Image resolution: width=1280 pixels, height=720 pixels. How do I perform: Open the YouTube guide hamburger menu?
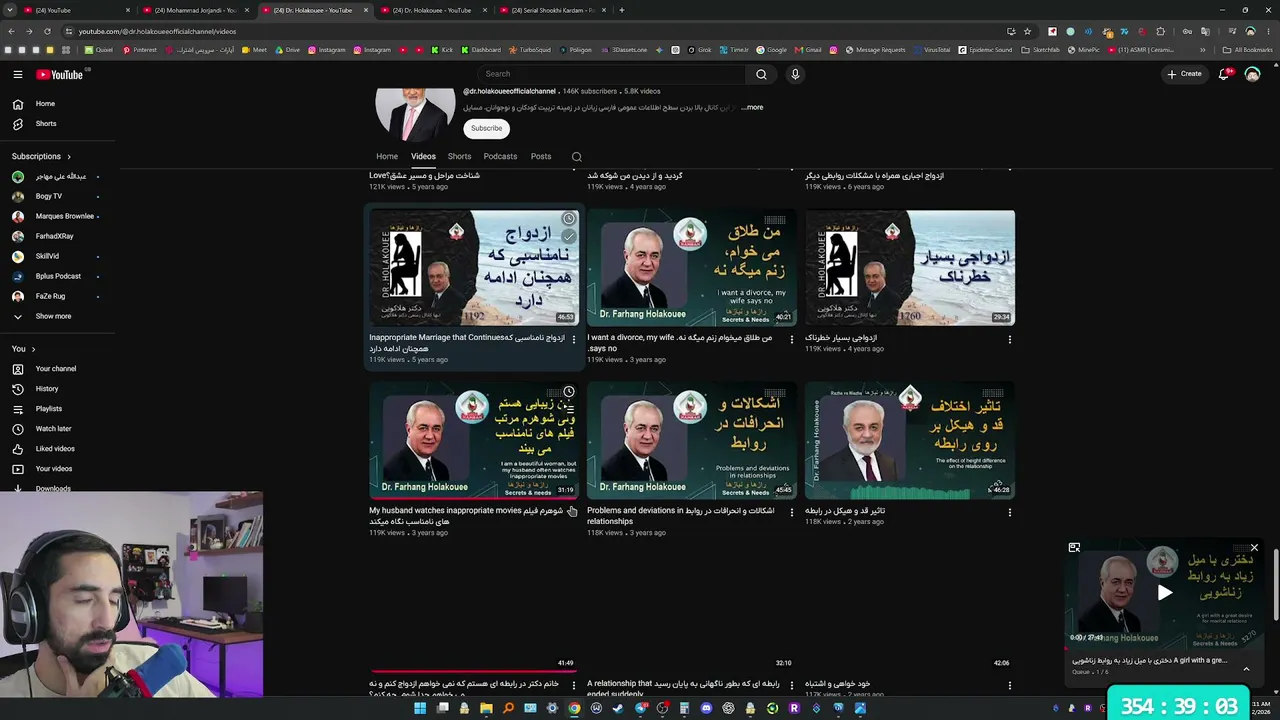(x=18, y=74)
